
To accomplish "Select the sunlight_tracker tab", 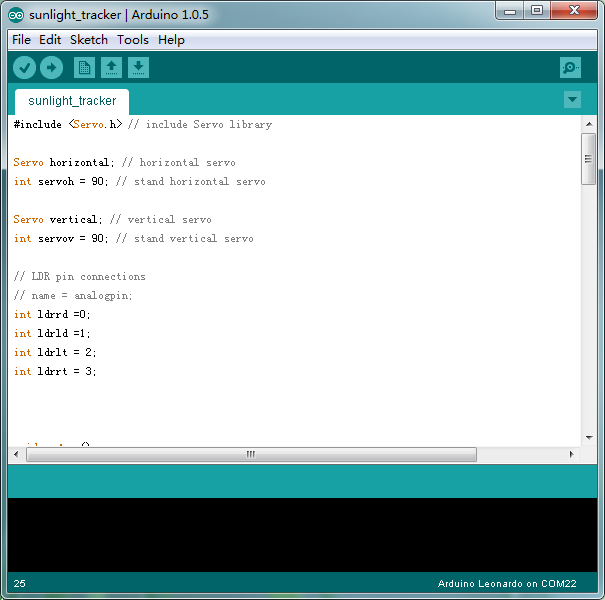I will 72,101.
